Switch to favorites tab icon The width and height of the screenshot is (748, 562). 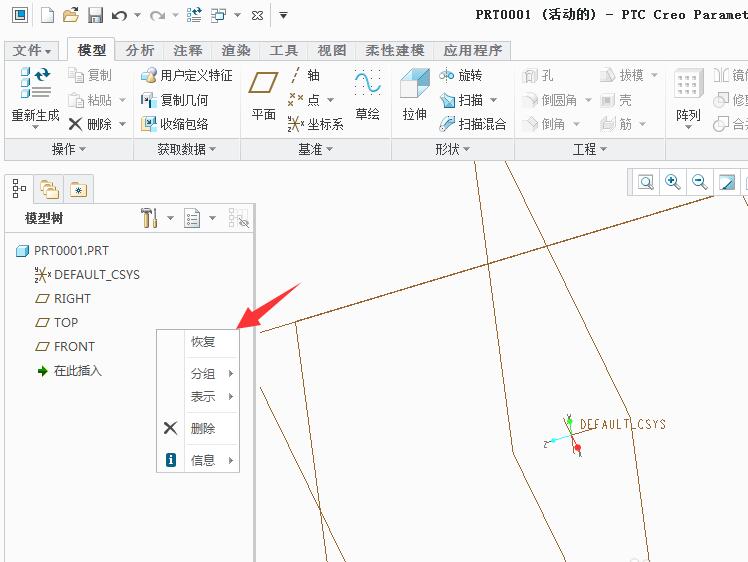pos(78,190)
